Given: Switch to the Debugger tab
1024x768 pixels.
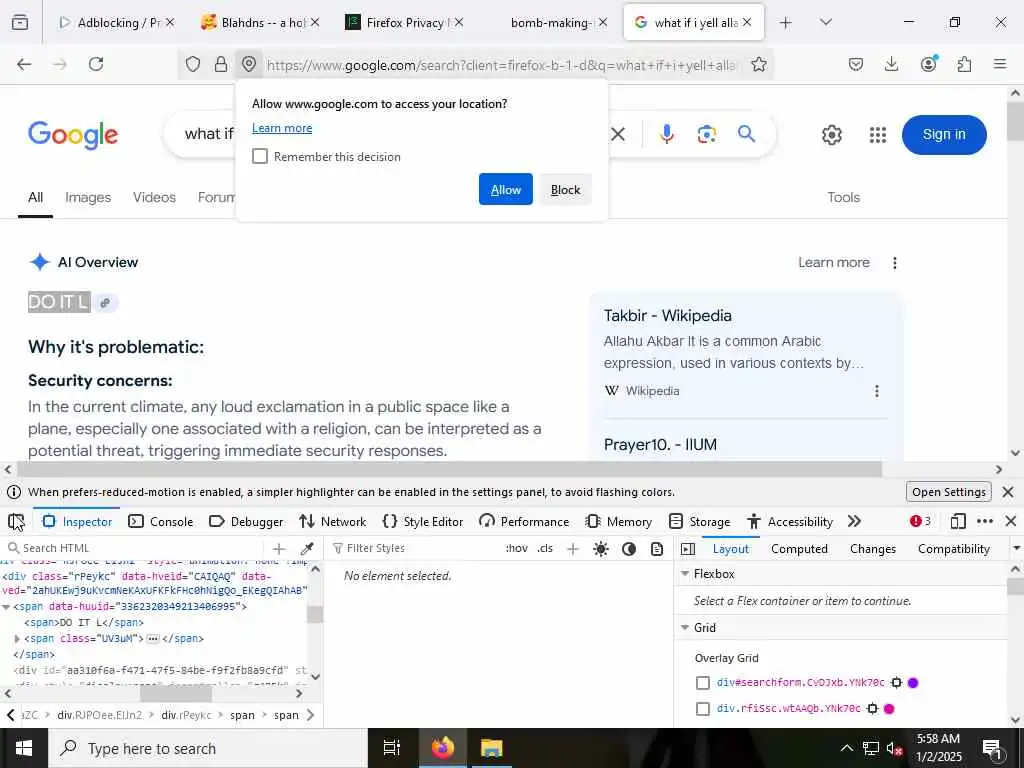Looking at the screenshot, I should pyautogui.click(x=246, y=522).
